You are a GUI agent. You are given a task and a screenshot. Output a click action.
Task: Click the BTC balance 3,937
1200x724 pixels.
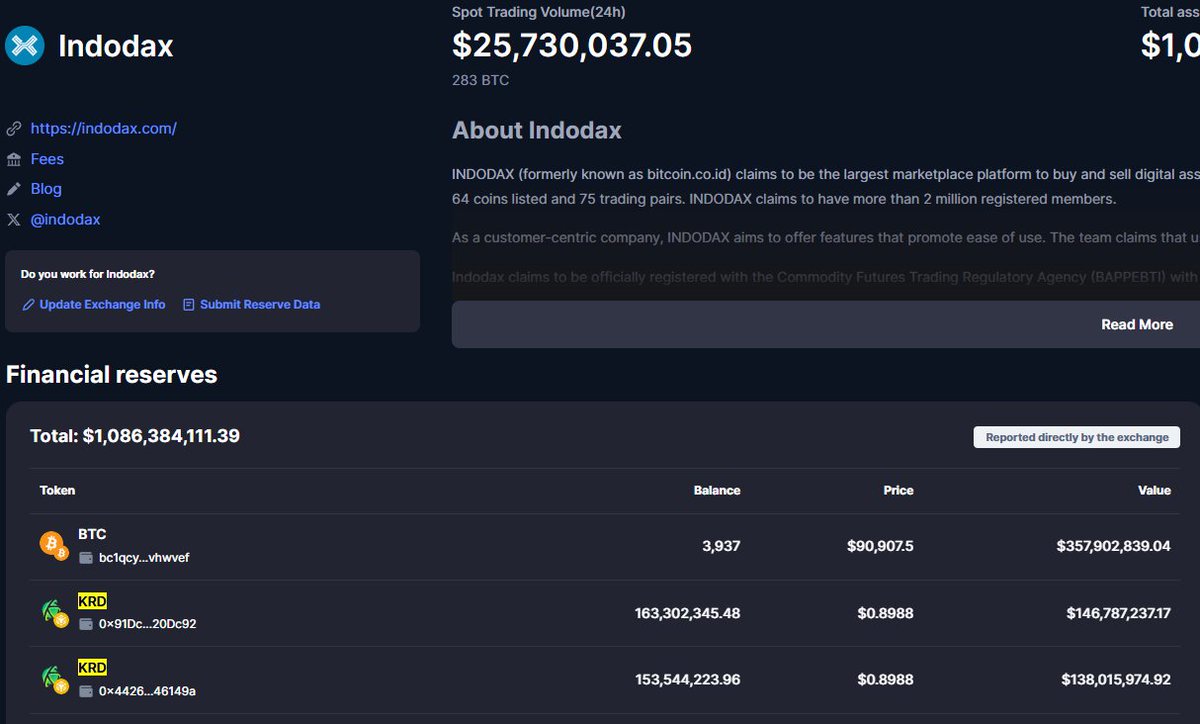coord(720,546)
